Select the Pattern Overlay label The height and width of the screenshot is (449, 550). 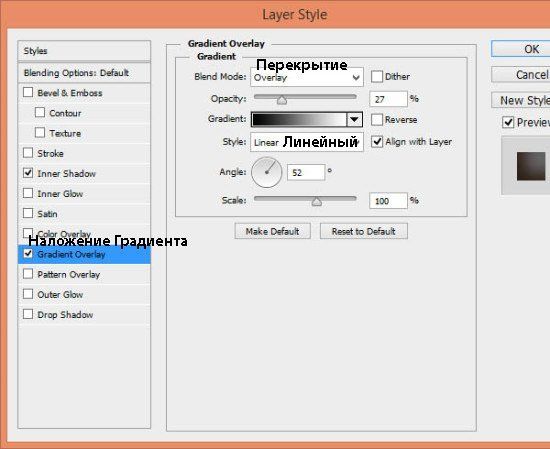click(x=69, y=275)
